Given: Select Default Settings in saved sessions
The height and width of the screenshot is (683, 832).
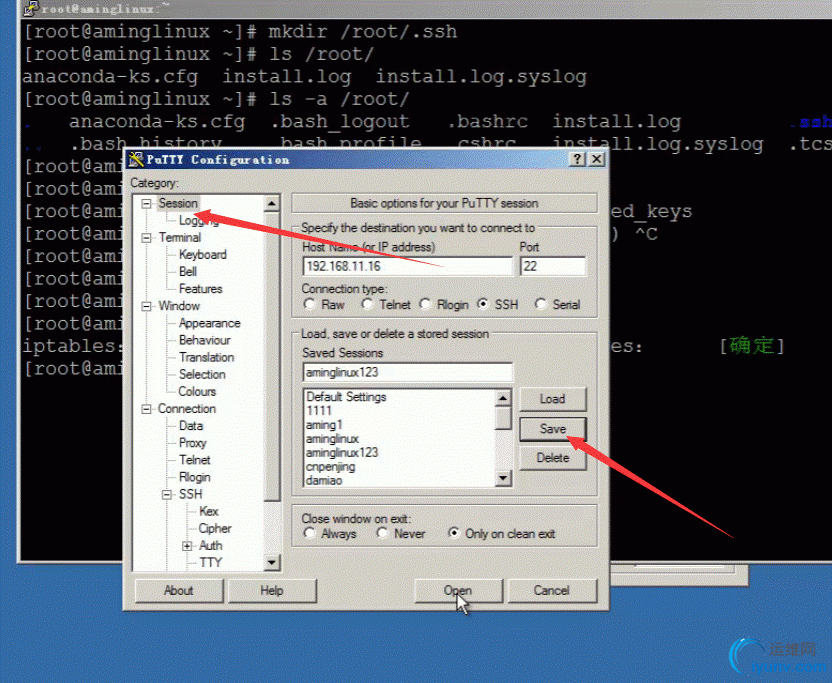Looking at the screenshot, I should 346,397.
